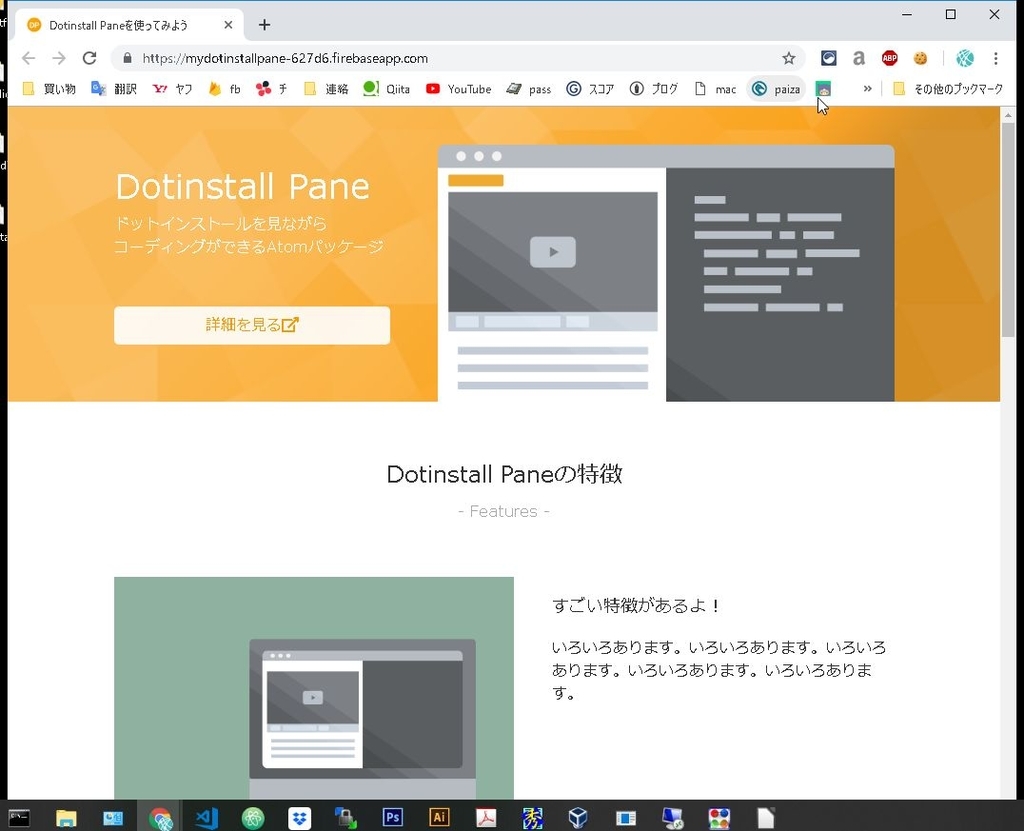Open the pass bookmark

tap(529, 89)
